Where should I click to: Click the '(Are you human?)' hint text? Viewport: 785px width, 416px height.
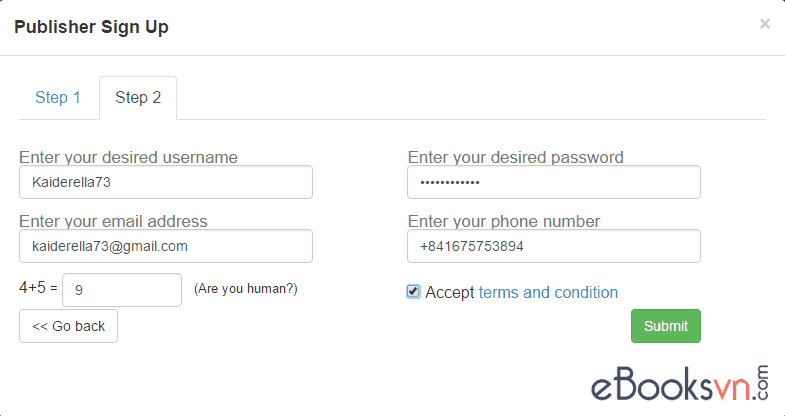pyautogui.click(x=246, y=289)
